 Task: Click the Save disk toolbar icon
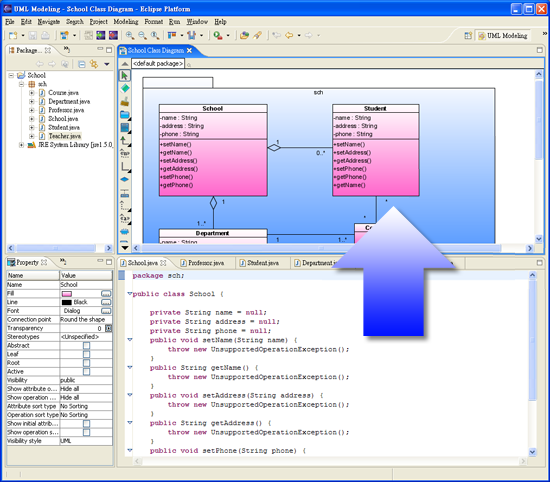[33, 35]
